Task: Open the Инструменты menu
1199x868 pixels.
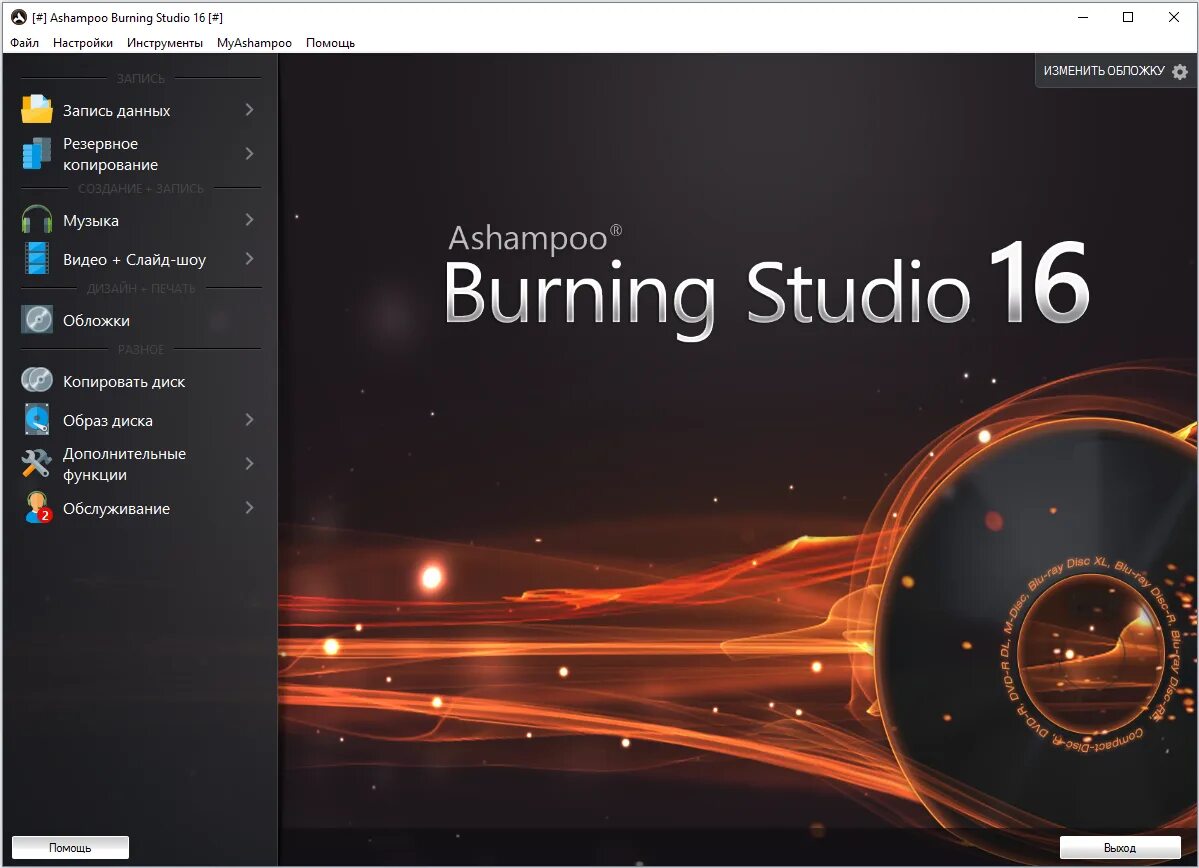Action: [x=165, y=43]
